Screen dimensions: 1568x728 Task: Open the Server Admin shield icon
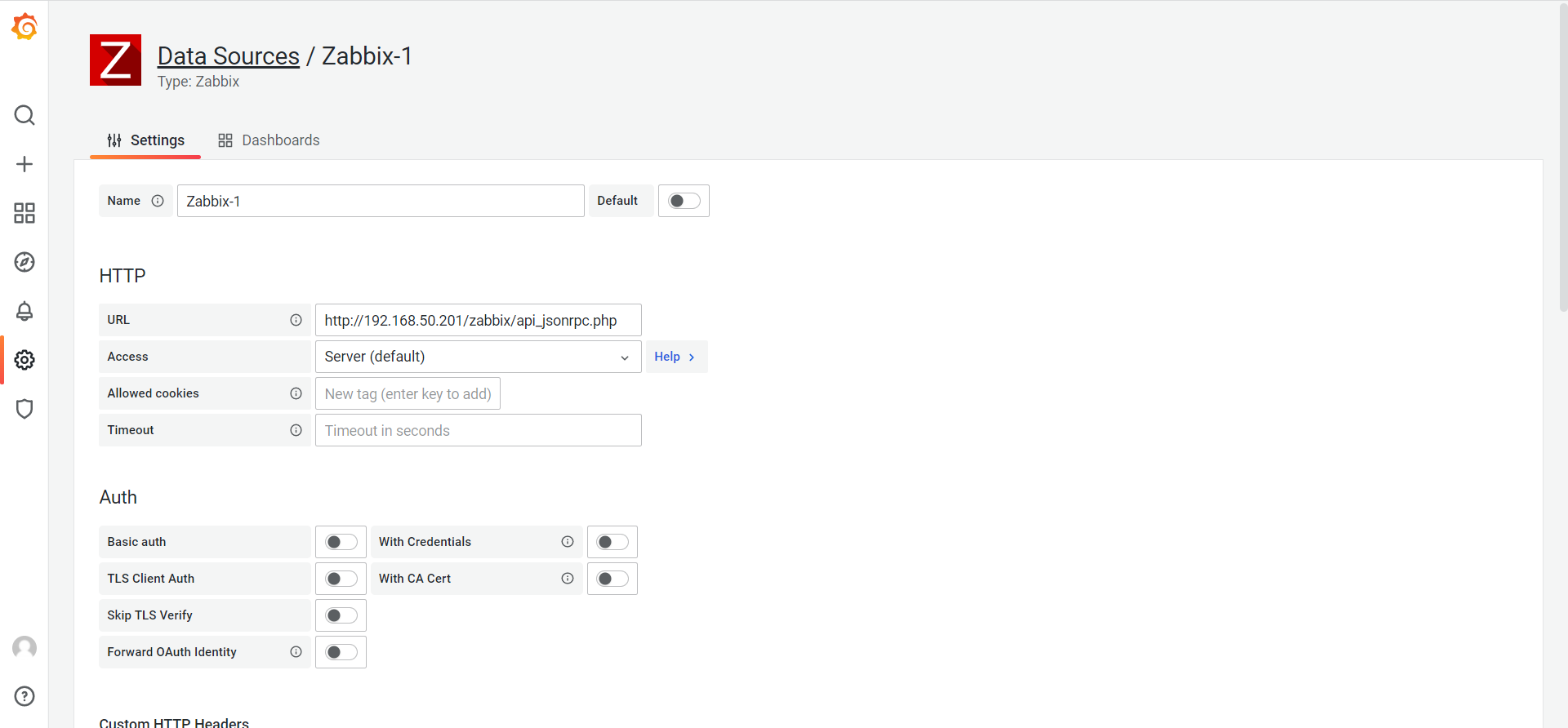tap(24, 409)
